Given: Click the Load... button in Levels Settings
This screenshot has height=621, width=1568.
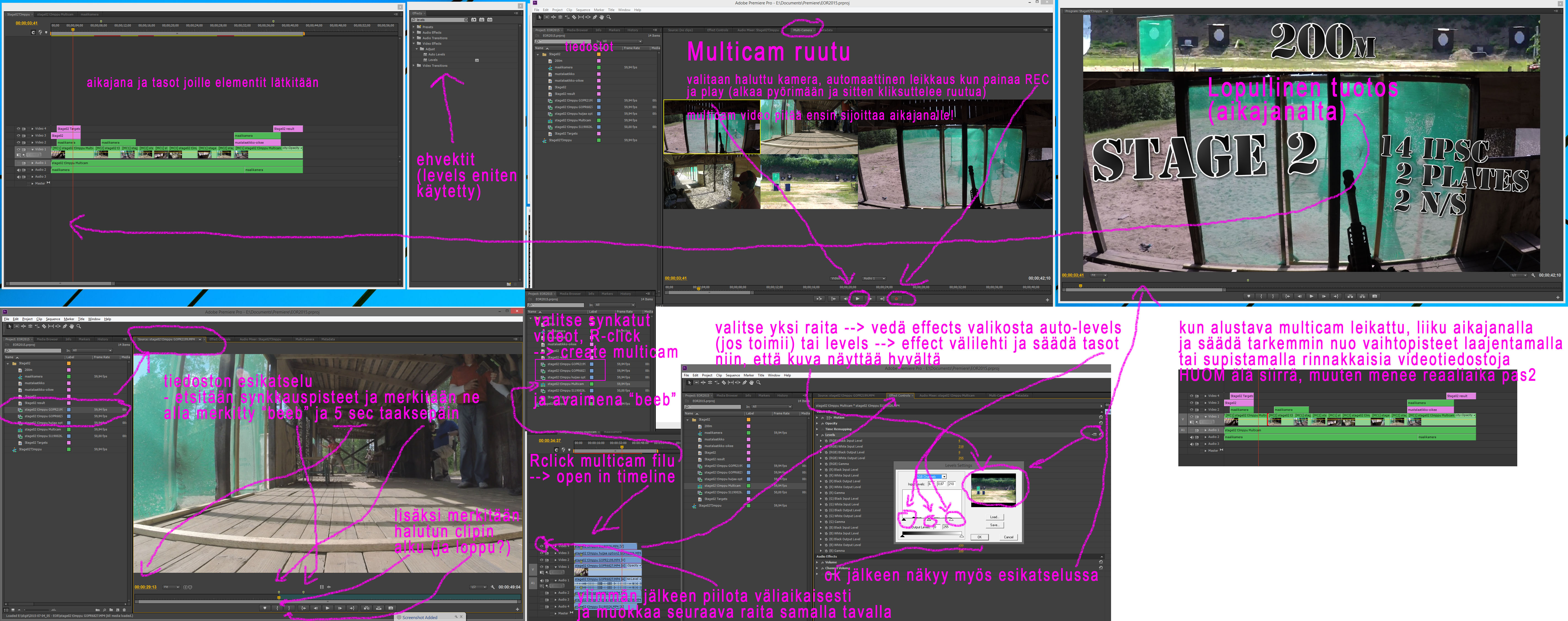Looking at the screenshot, I should pos(995,517).
